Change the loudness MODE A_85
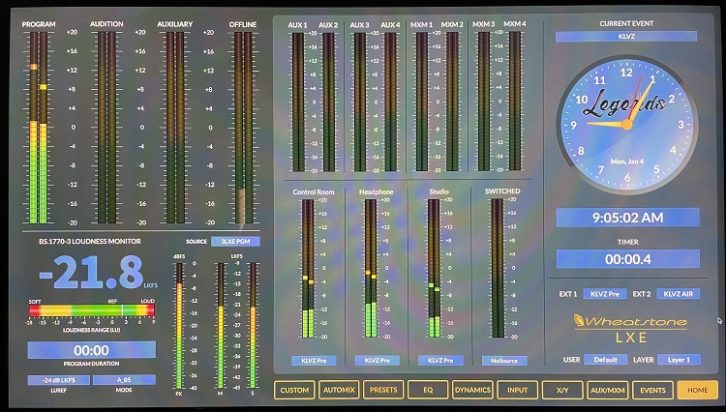This screenshot has height=412, width=726. [x=124, y=380]
